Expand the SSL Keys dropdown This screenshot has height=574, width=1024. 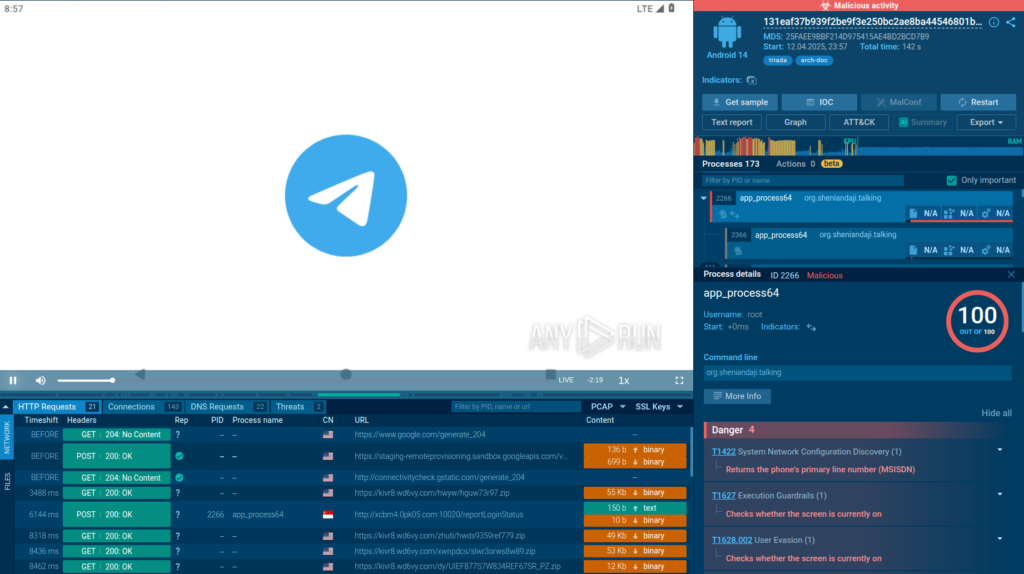[x=659, y=407]
